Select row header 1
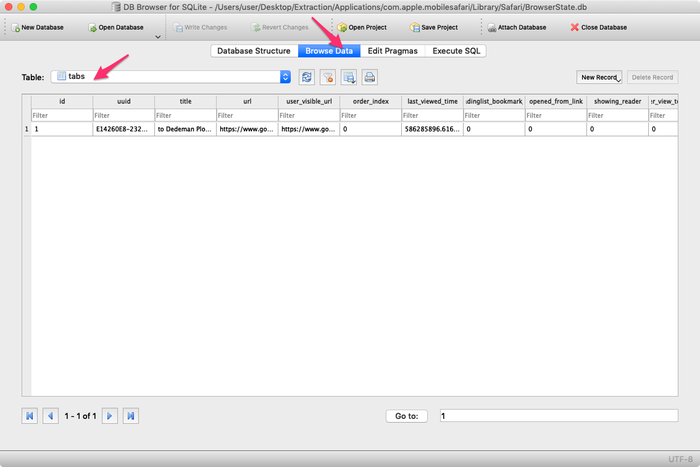This screenshot has height=467, width=700. tap(26, 129)
